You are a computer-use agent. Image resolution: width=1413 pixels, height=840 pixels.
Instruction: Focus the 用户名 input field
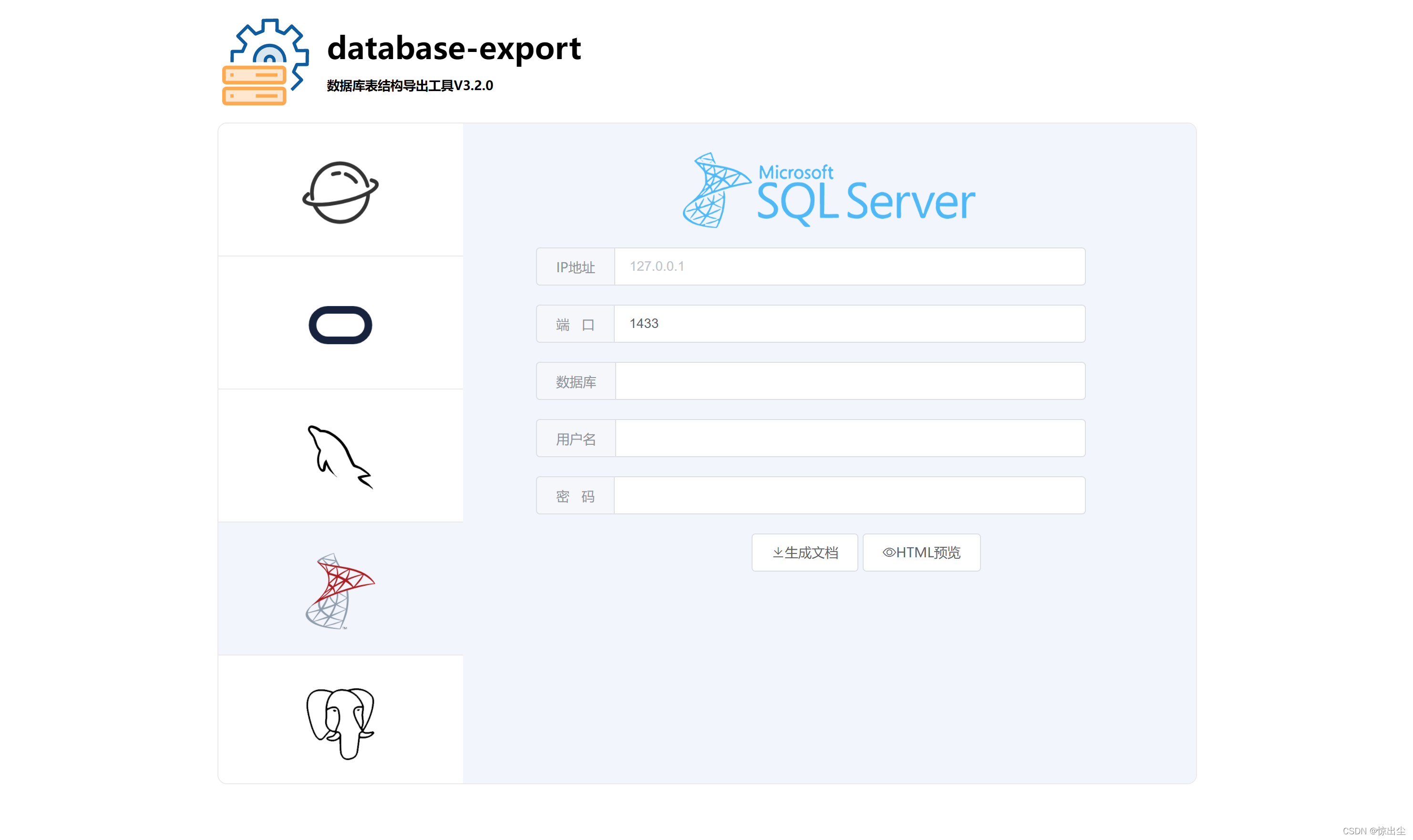point(850,438)
